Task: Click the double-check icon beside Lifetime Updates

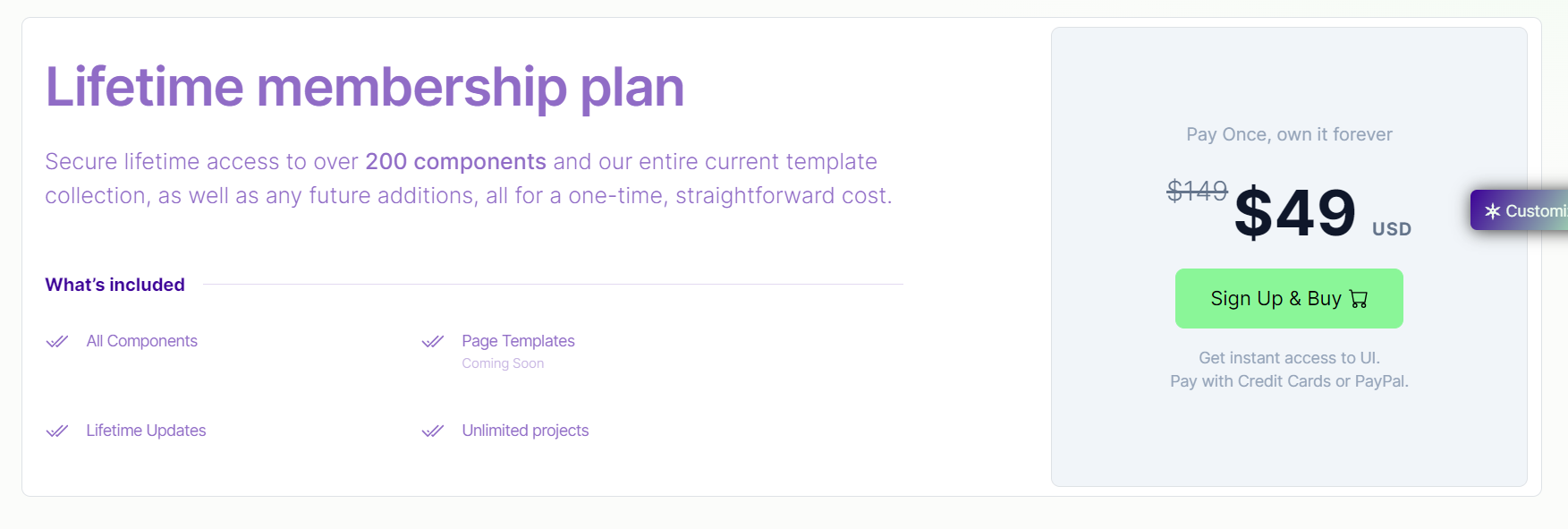Action: pos(57,431)
